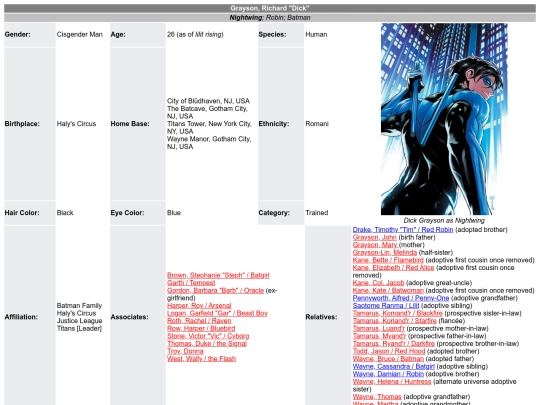The width and height of the screenshot is (540, 405).
Task: Open the West, Wally / the Flash link
Action: click(201, 359)
